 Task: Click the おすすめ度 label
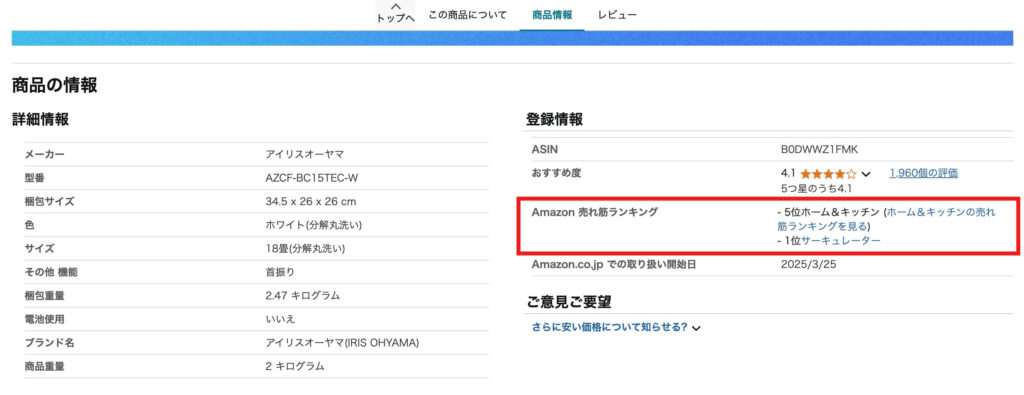pyautogui.click(x=556, y=173)
